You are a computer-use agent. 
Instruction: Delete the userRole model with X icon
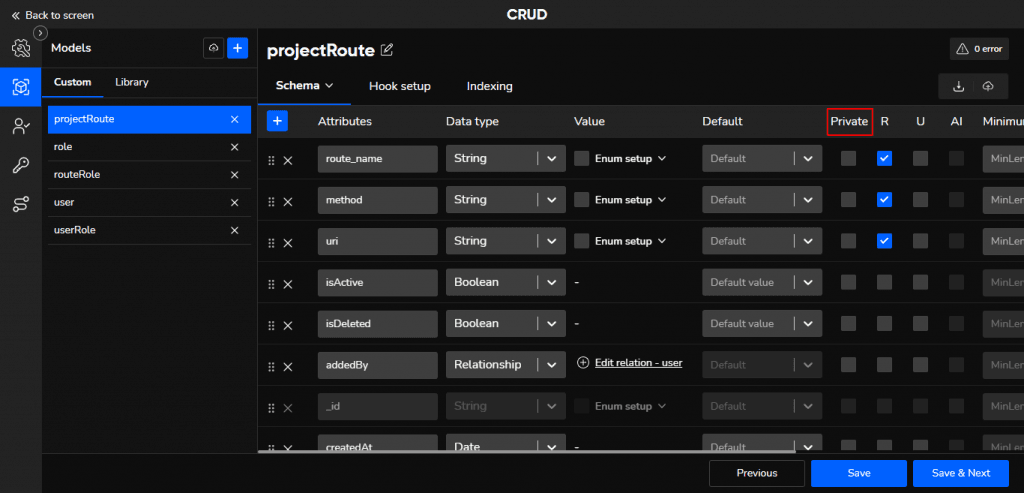(235, 230)
